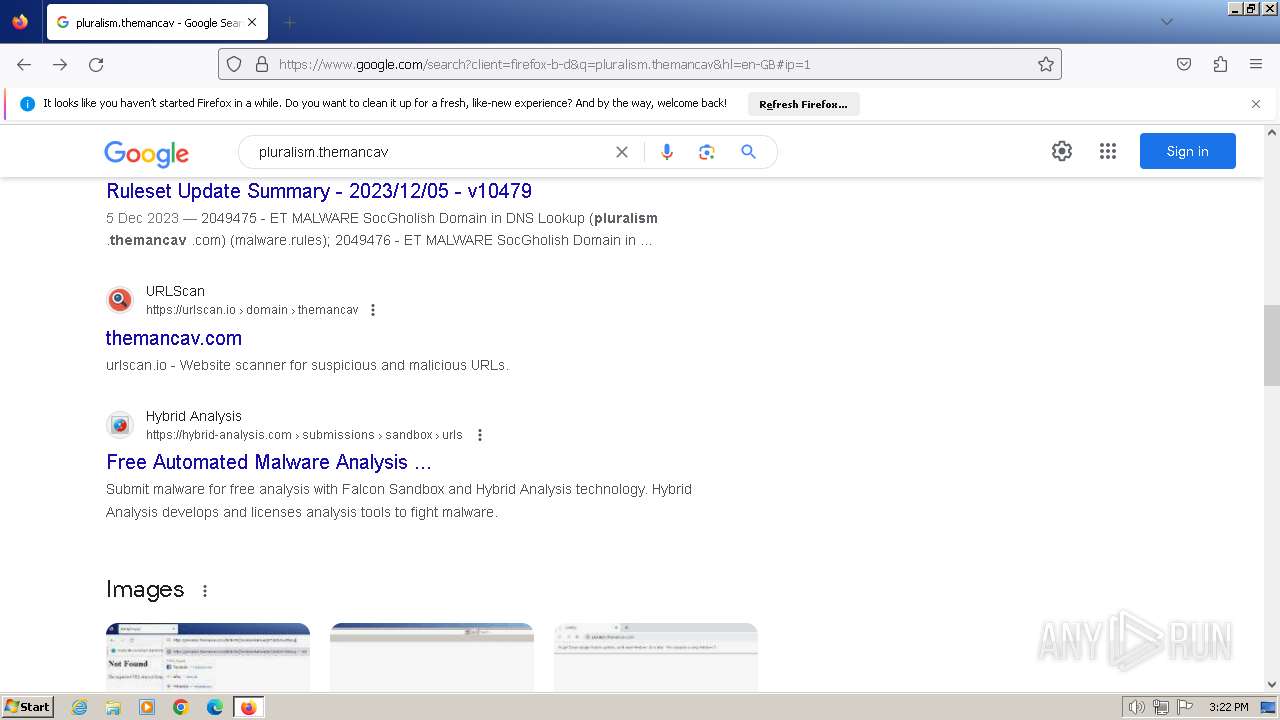Open the themancav.com URLScan result
This screenshot has height=720, width=1280.
[x=174, y=338]
